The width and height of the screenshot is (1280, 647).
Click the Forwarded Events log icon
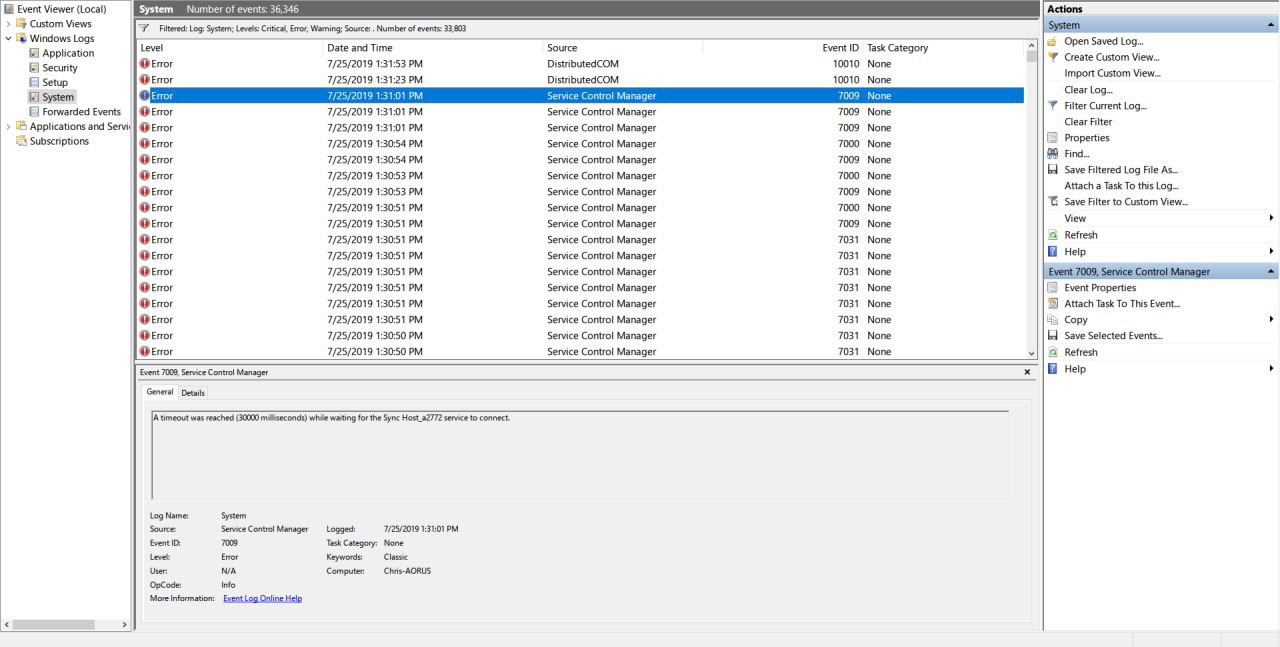click(x=35, y=112)
